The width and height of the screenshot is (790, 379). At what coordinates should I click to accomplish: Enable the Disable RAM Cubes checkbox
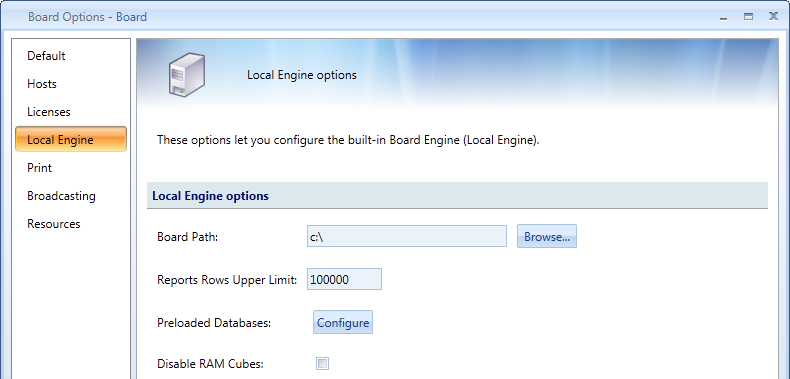click(x=322, y=363)
